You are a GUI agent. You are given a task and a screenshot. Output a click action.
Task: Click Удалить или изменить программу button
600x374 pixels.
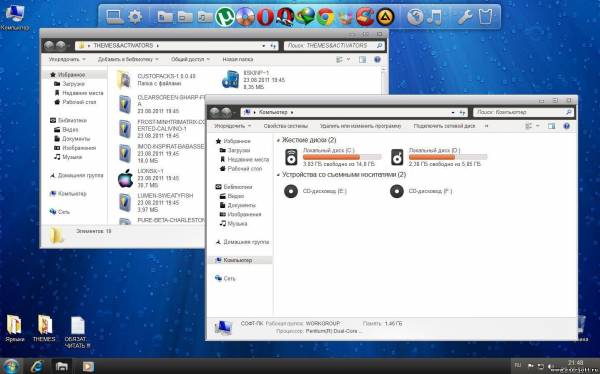(x=360, y=126)
